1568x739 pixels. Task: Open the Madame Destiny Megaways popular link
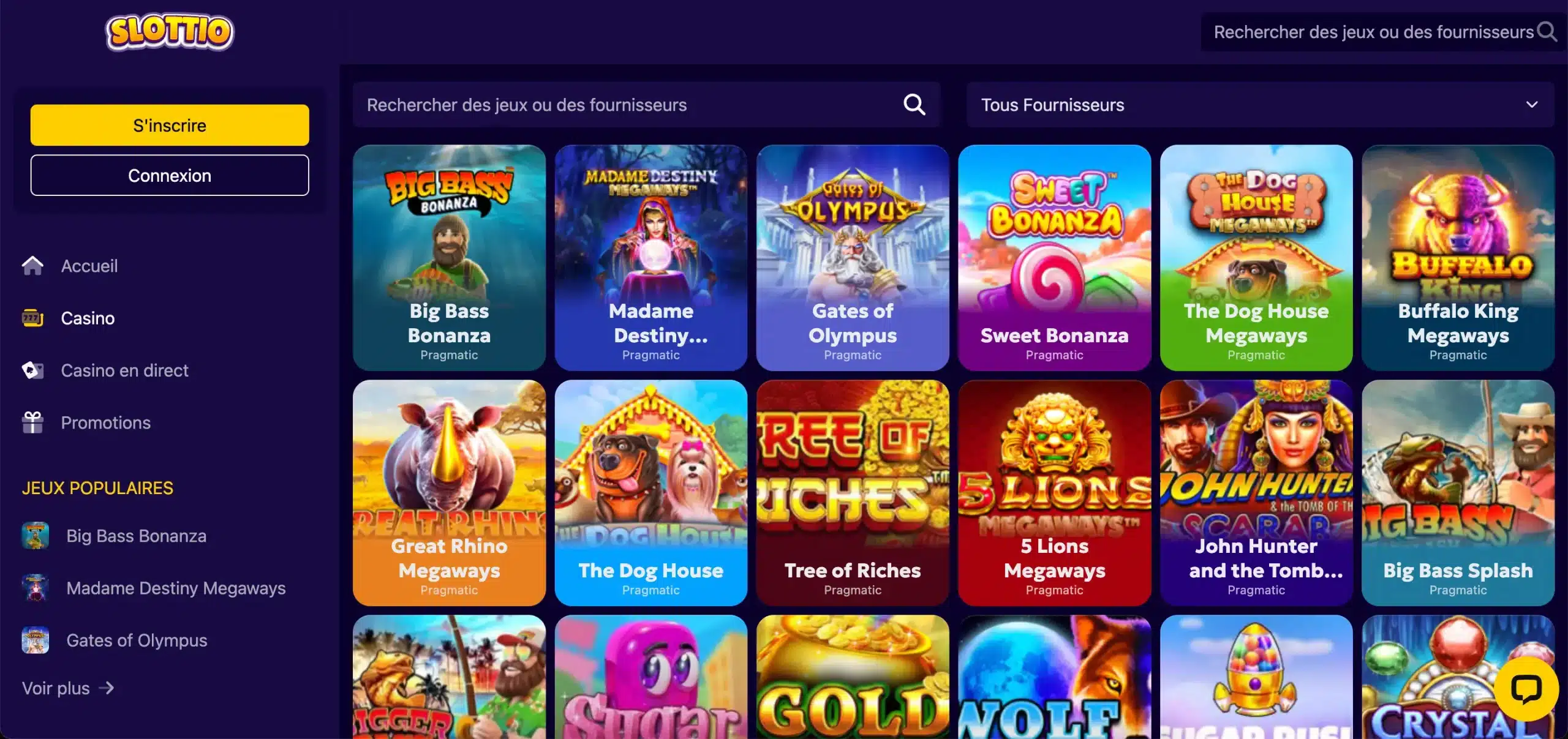[x=176, y=588]
